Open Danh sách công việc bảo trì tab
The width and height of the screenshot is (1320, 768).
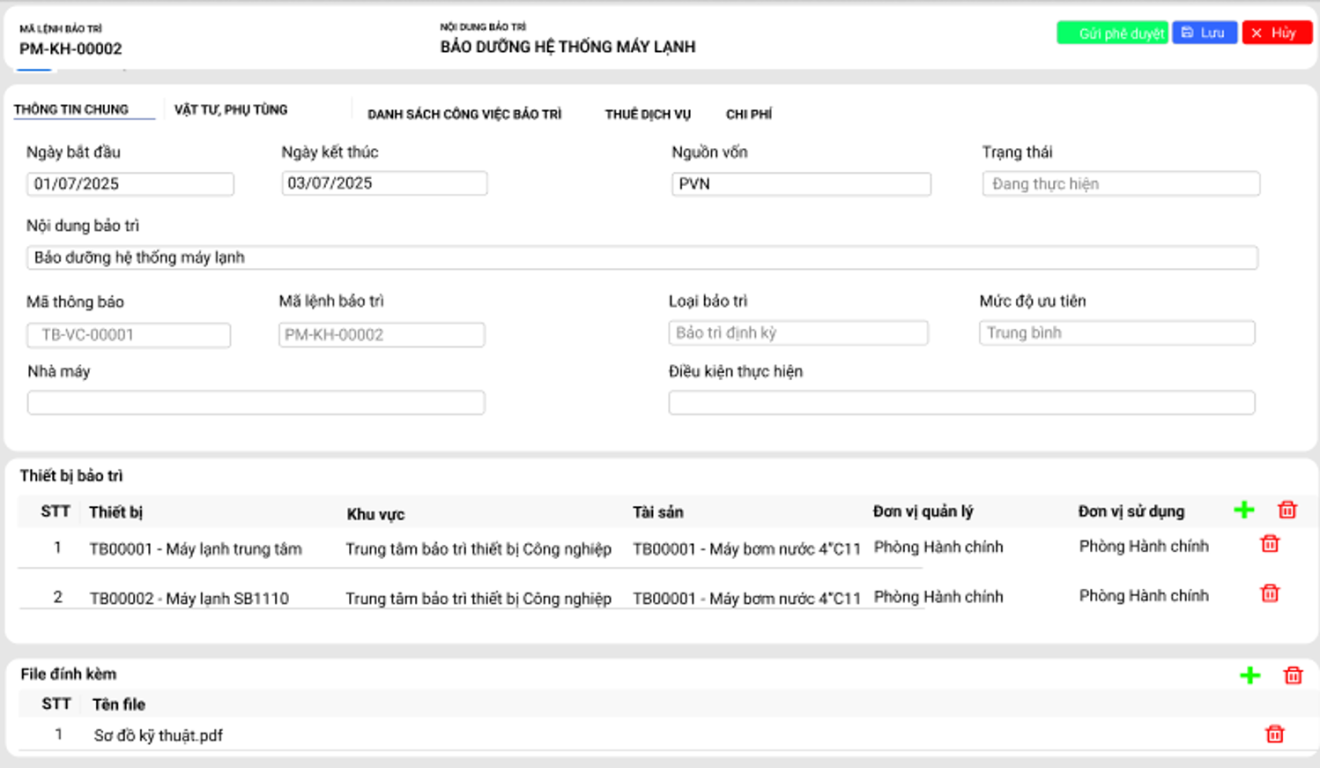pyautogui.click(x=464, y=114)
